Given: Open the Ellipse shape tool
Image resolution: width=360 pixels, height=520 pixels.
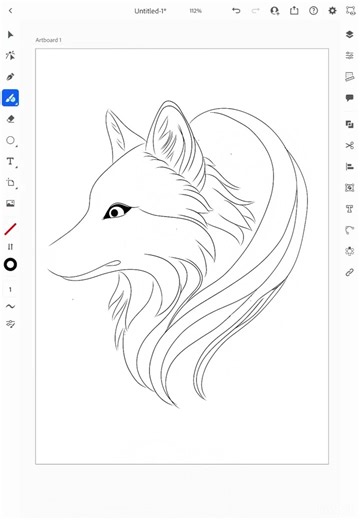Looking at the screenshot, I should [10, 140].
